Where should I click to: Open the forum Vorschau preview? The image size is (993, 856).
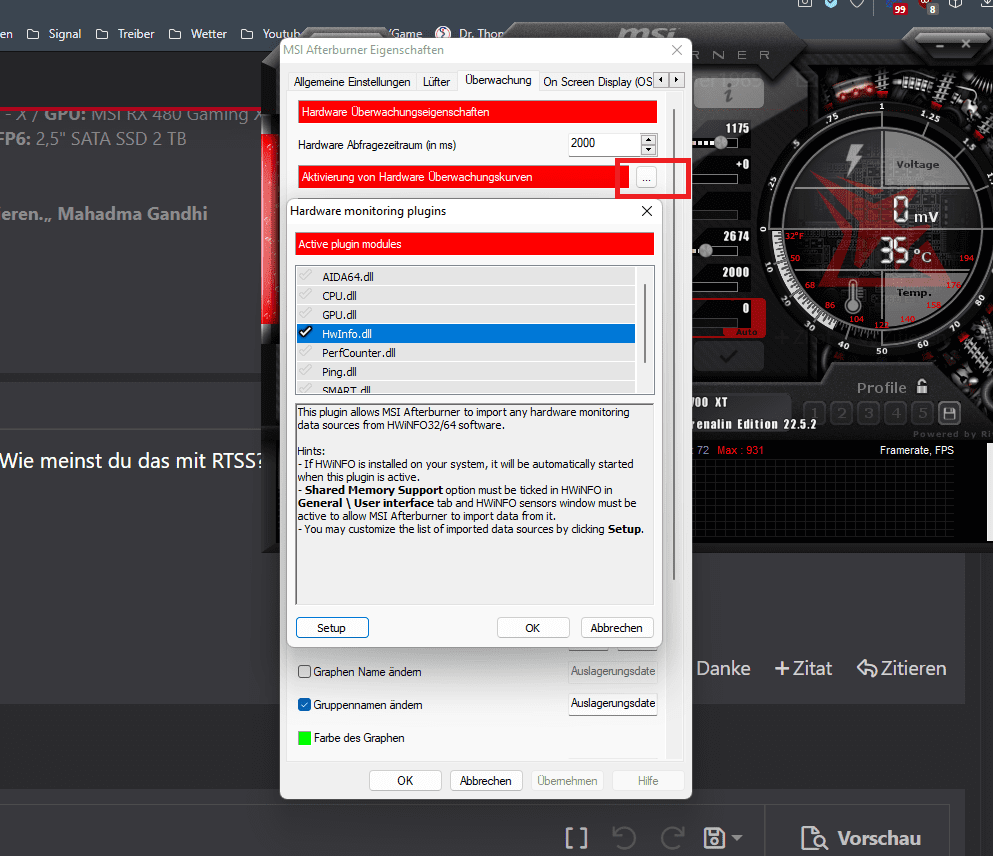859,838
